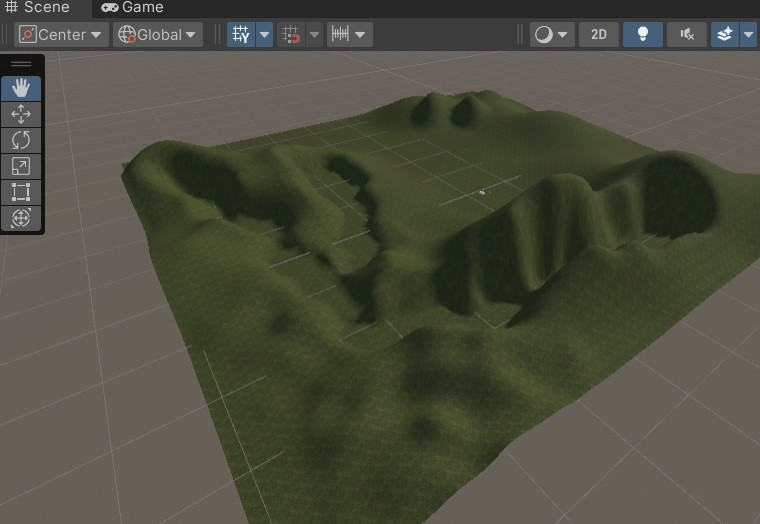The image size is (760, 524).
Task: Open the Global handle rotation dropdown
Action: (158, 34)
